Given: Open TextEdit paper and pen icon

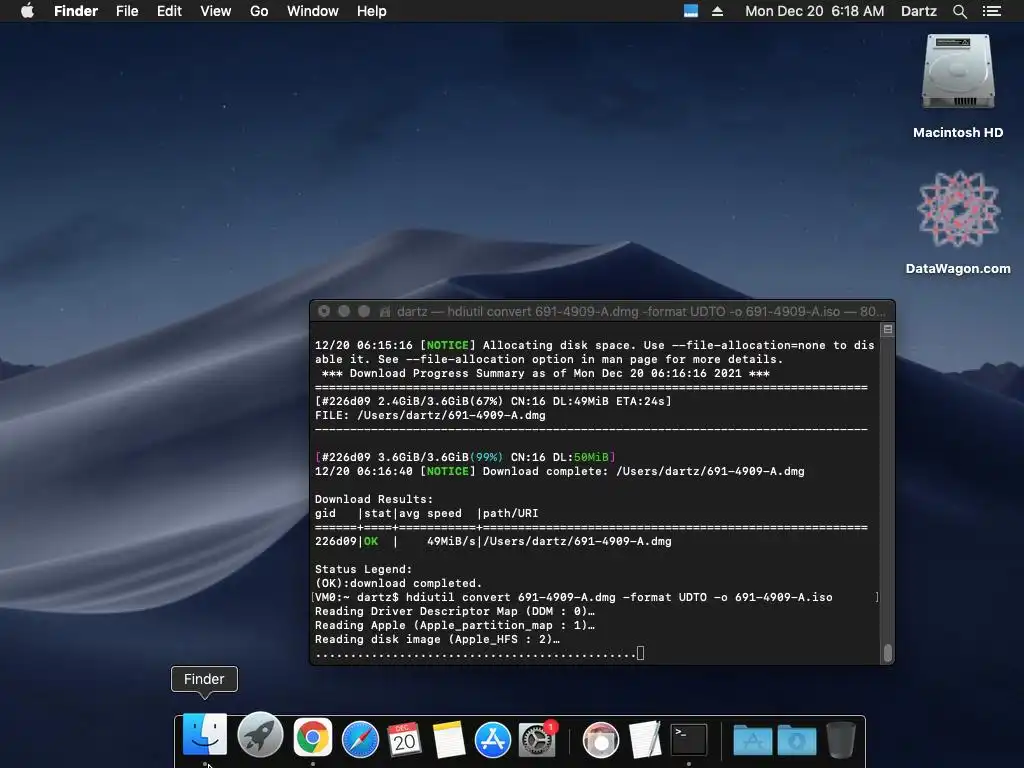Looking at the screenshot, I should point(645,739).
